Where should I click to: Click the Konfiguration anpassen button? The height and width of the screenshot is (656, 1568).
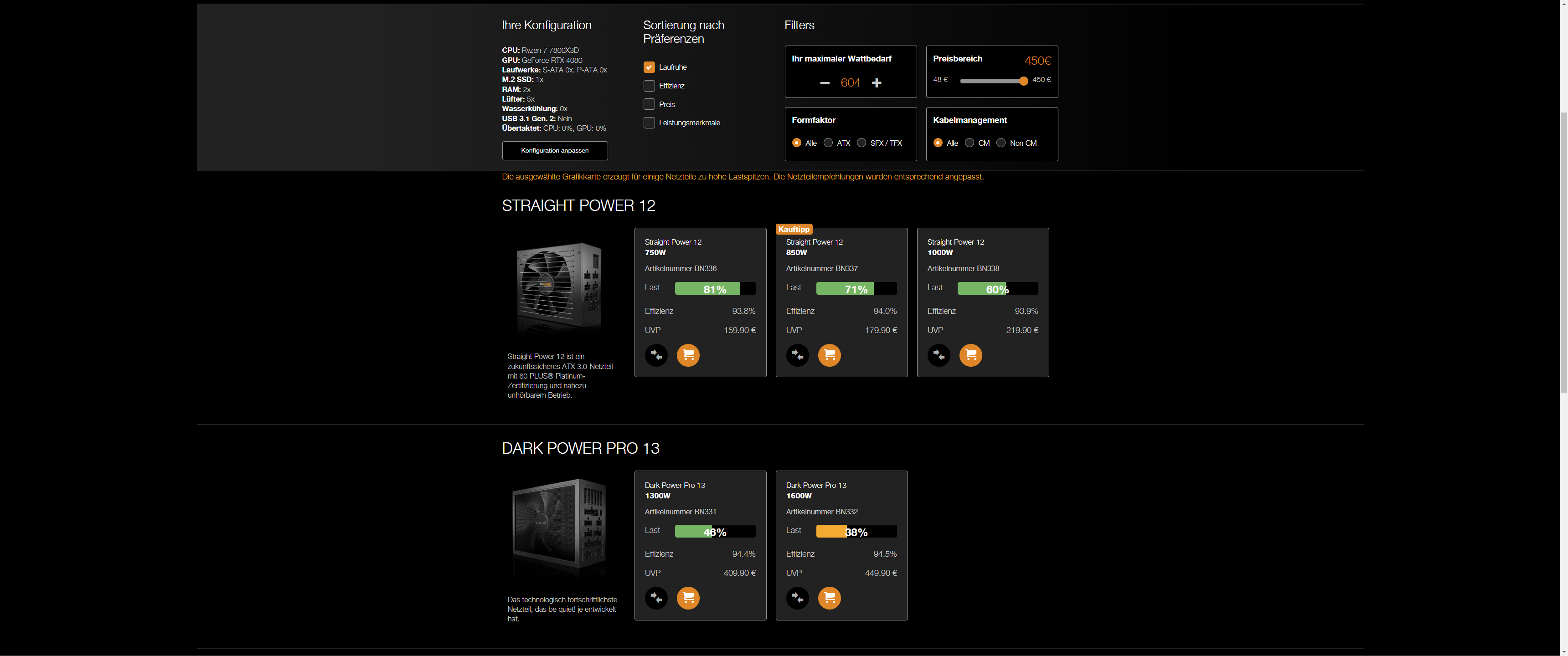554,150
